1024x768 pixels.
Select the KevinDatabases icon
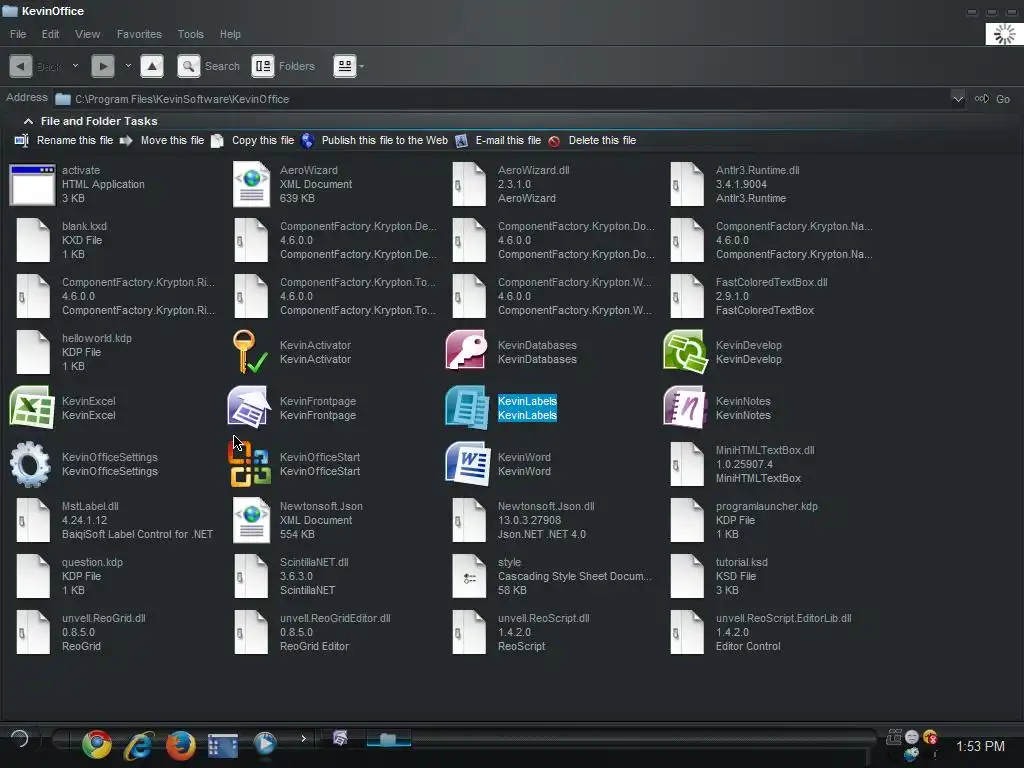click(x=466, y=351)
